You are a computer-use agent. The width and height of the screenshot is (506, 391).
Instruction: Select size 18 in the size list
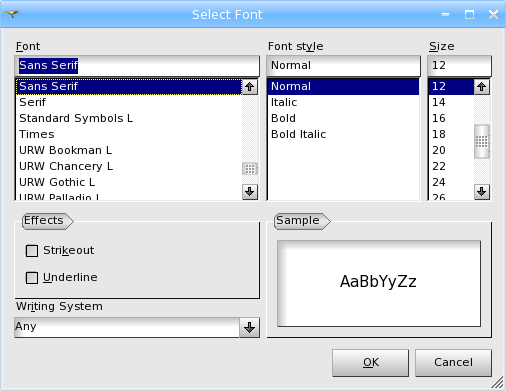[451, 134]
